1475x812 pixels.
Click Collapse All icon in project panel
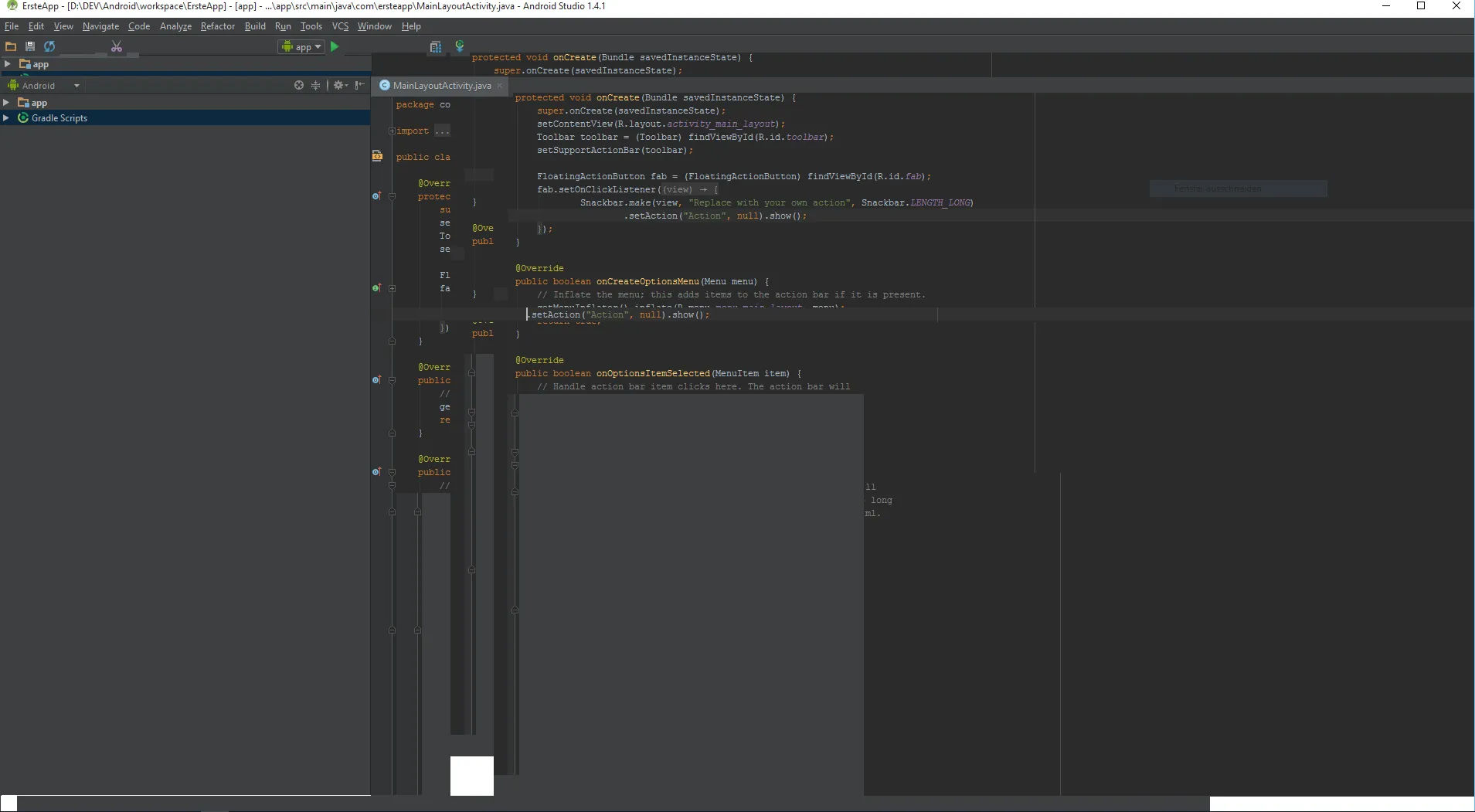pos(315,86)
